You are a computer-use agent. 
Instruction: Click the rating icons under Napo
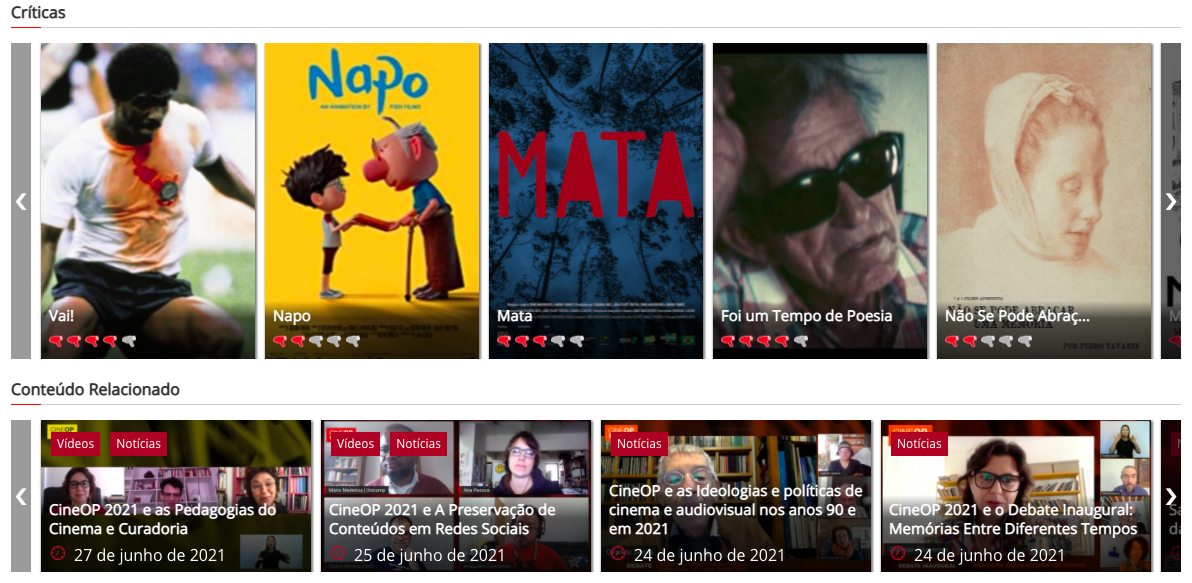click(x=316, y=341)
